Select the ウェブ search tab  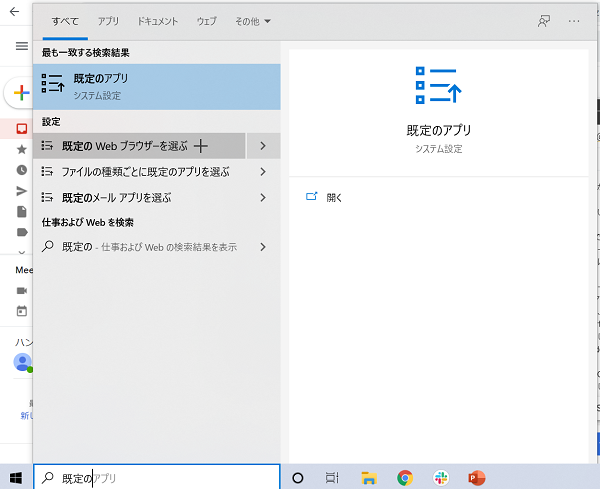click(206, 20)
